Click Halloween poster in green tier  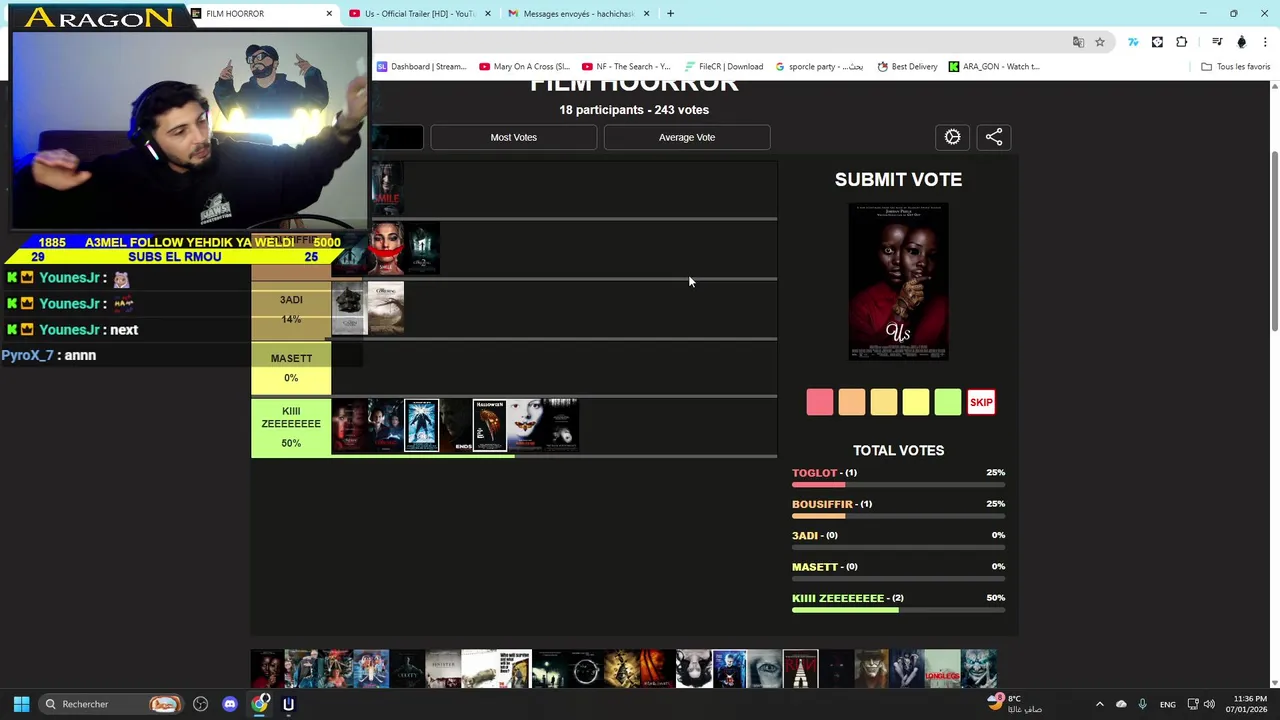490,426
